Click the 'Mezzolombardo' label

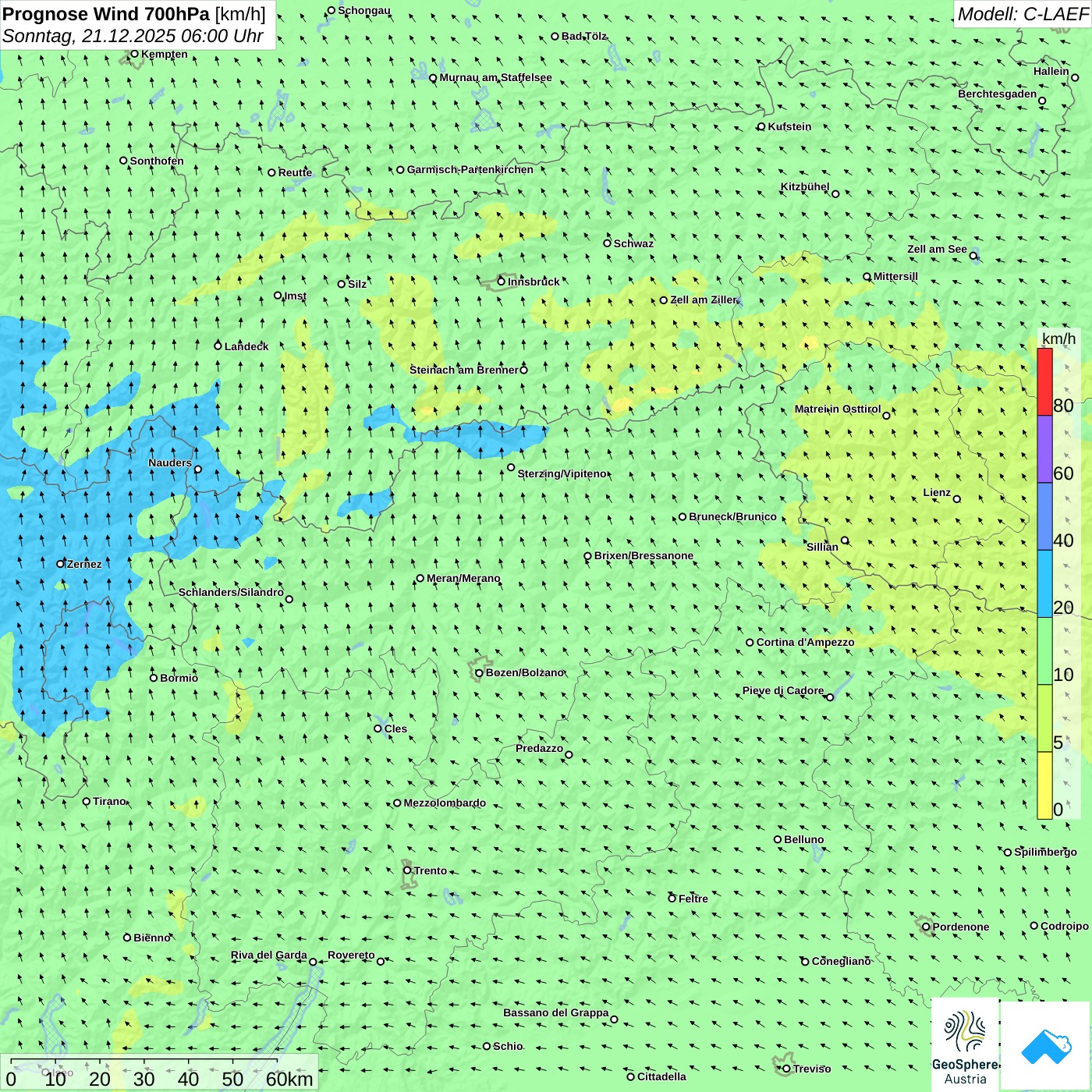pos(445,803)
